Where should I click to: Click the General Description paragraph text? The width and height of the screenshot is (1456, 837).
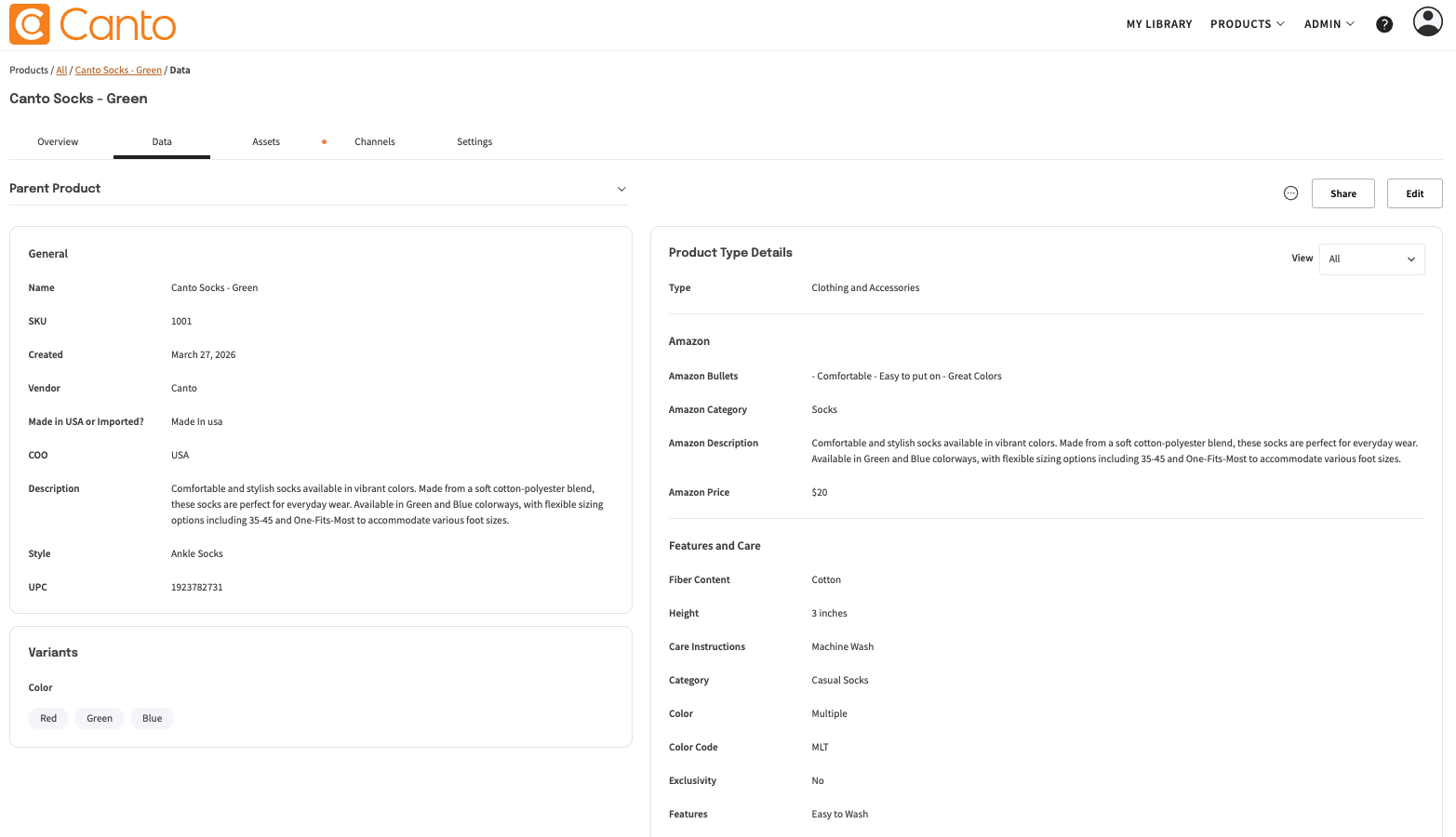(x=387, y=505)
